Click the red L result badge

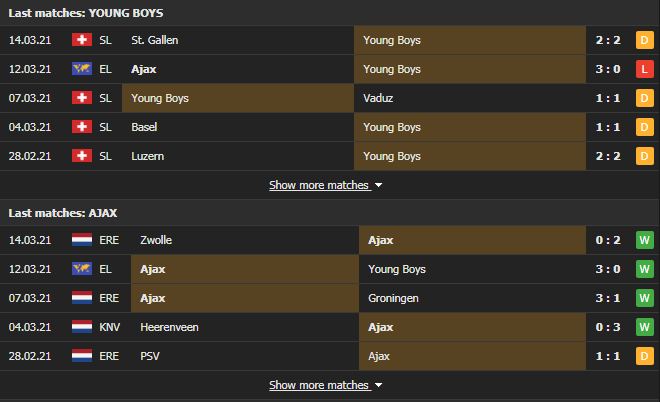pos(644,69)
